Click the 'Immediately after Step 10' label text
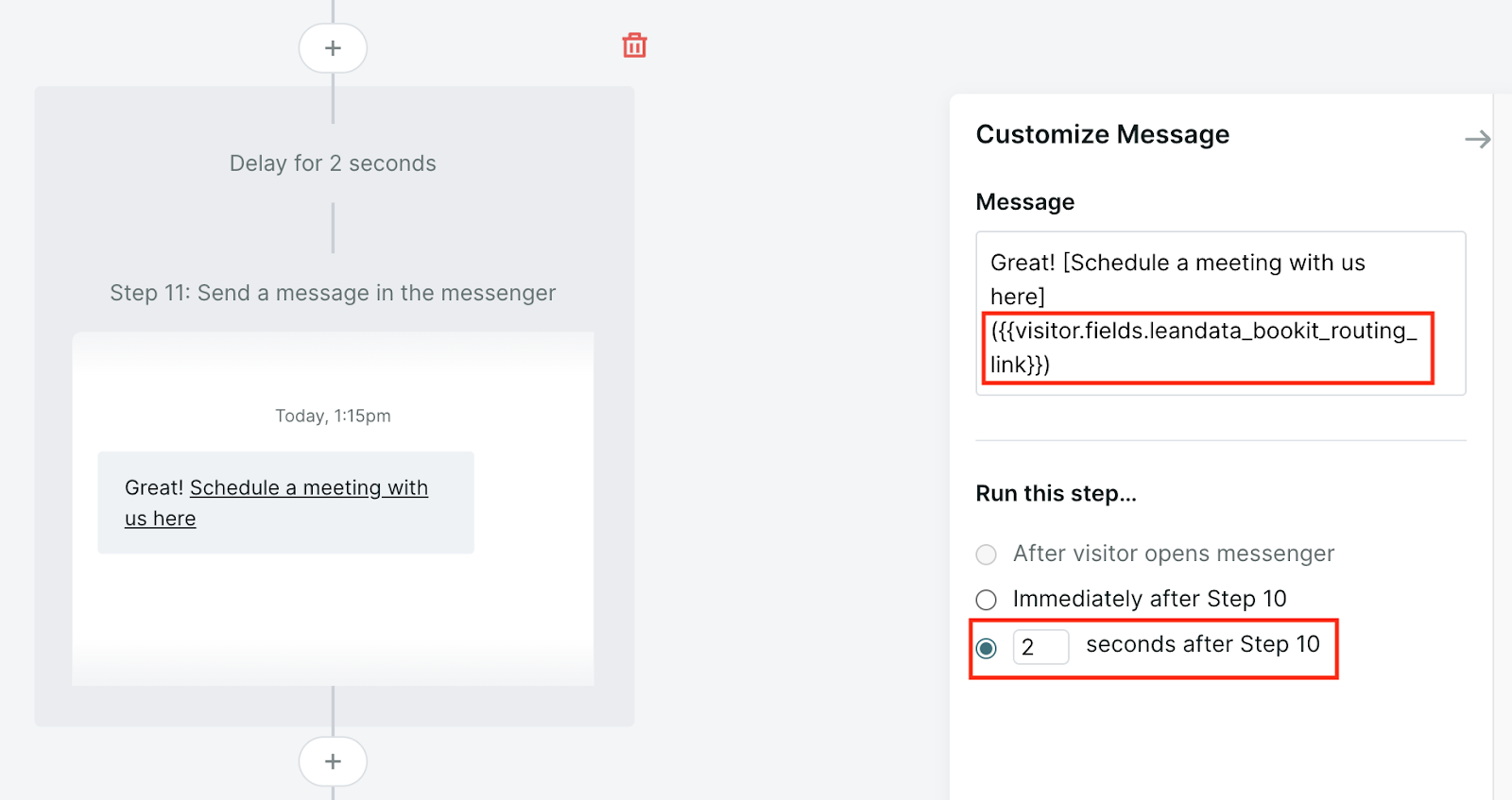The width and height of the screenshot is (1512, 800). click(x=1149, y=599)
